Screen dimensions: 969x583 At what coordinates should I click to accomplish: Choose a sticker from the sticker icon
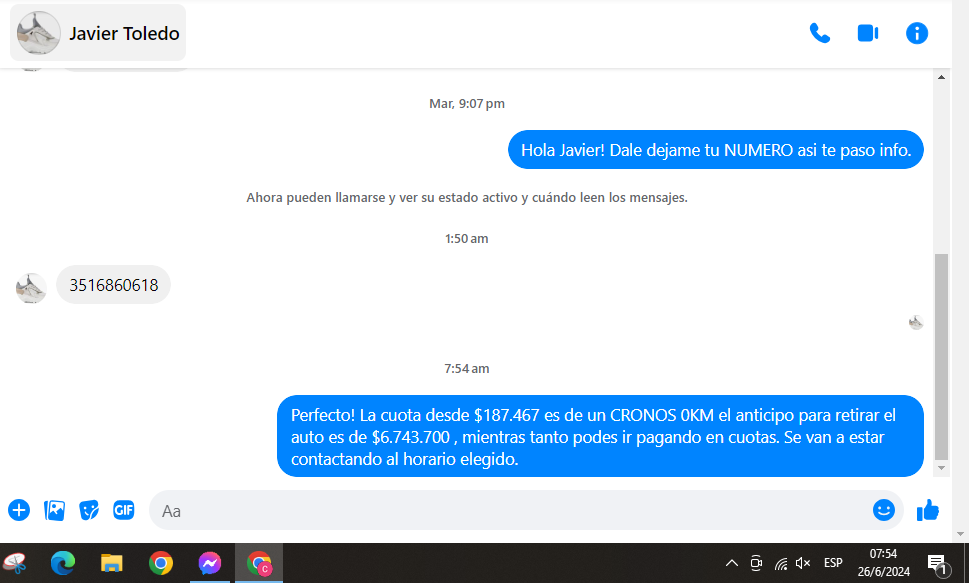[89, 510]
